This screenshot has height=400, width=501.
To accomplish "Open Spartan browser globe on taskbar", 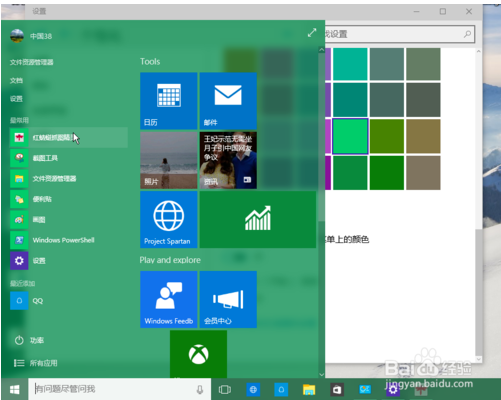I will coord(253,389).
